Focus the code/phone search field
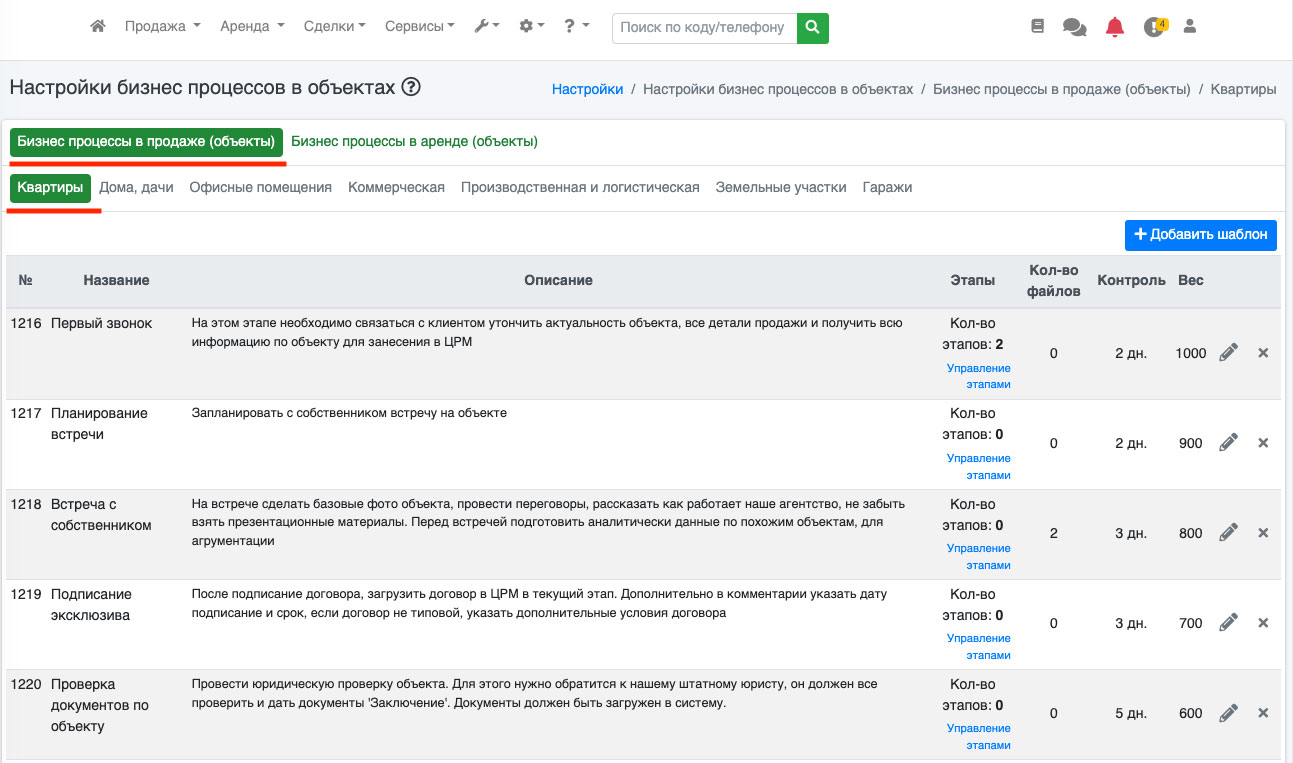The height and width of the screenshot is (763, 1293). [x=703, y=27]
